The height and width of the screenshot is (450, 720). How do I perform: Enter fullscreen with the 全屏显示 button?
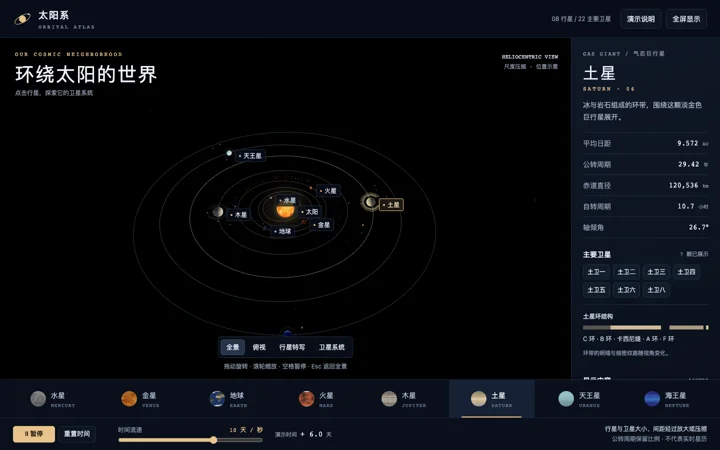686,19
